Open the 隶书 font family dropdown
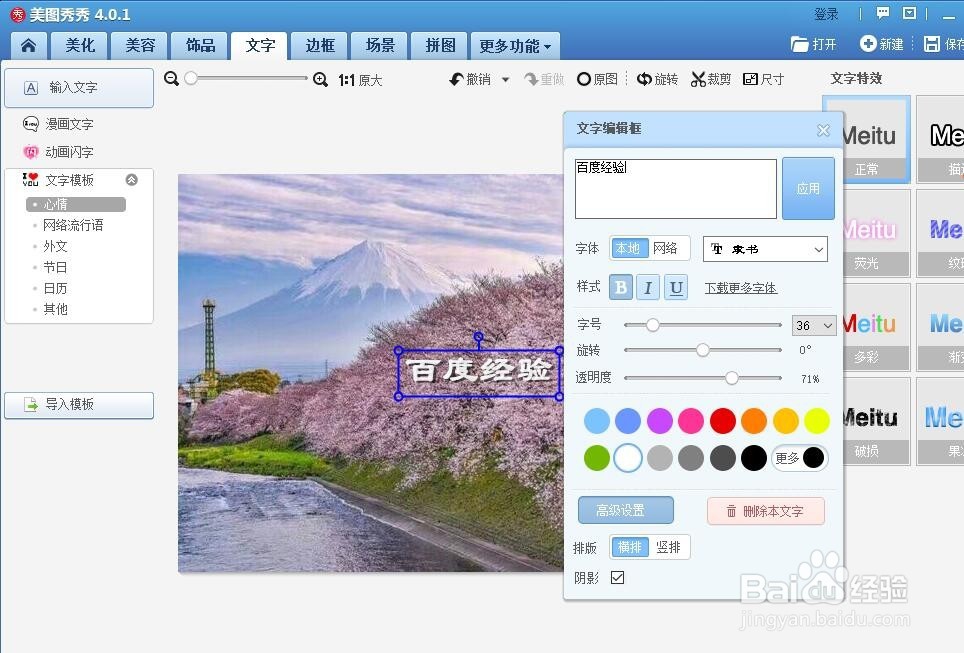This screenshot has height=653, width=964. (x=765, y=249)
